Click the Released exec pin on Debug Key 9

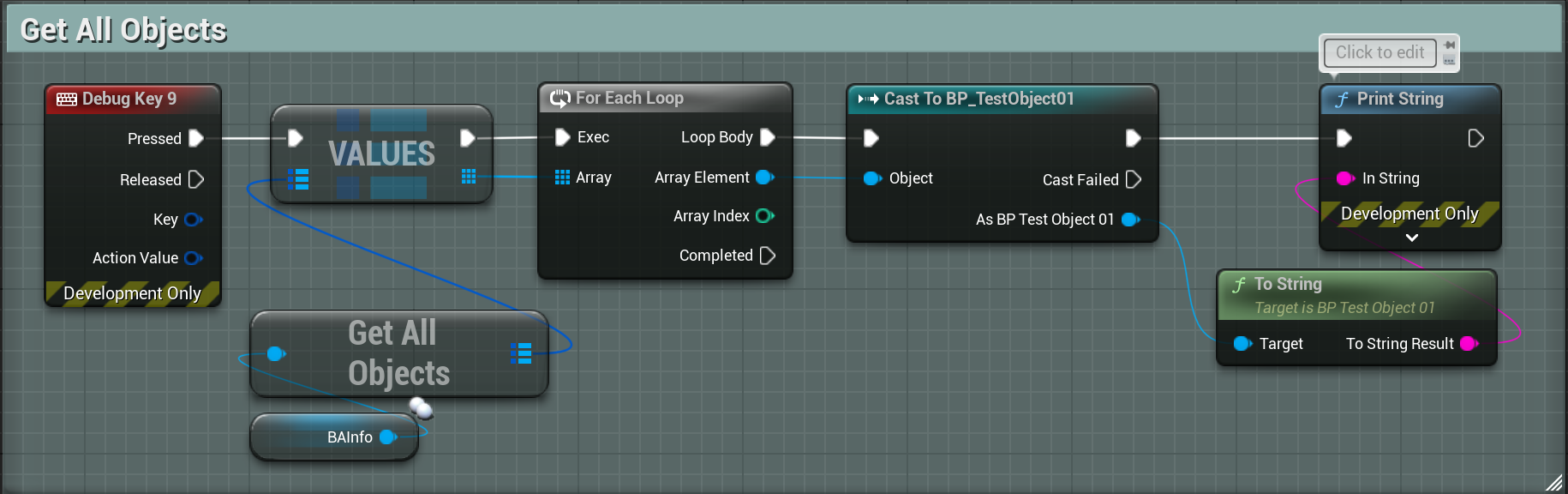pyautogui.click(x=195, y=179)
